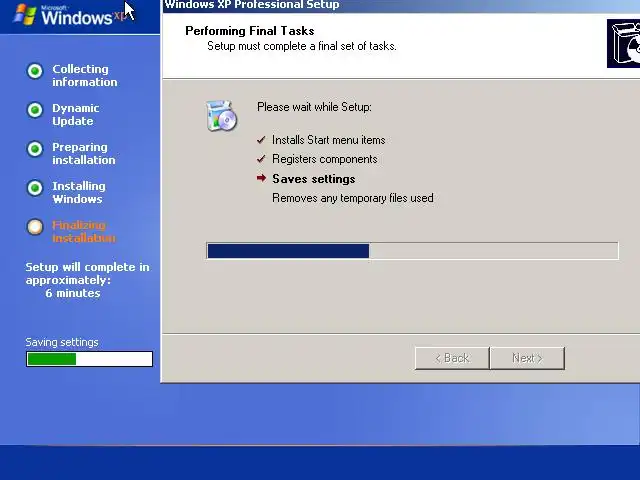640x480 pixels.
Task: Click the red arrow beside Saves settings
Action: (x=261, y=178)
